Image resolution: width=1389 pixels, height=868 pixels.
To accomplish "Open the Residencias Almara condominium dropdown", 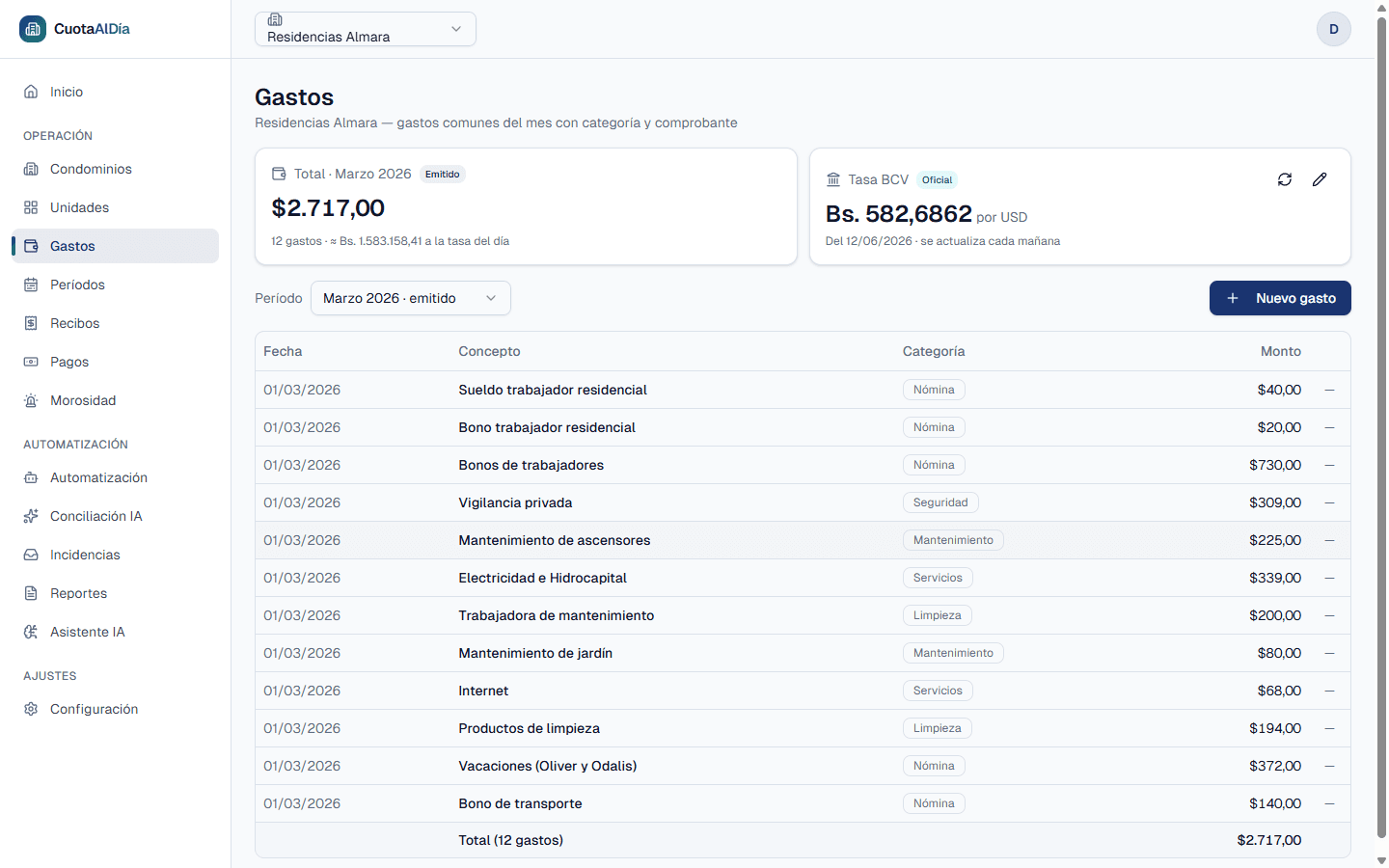I will tap(366, 29).
